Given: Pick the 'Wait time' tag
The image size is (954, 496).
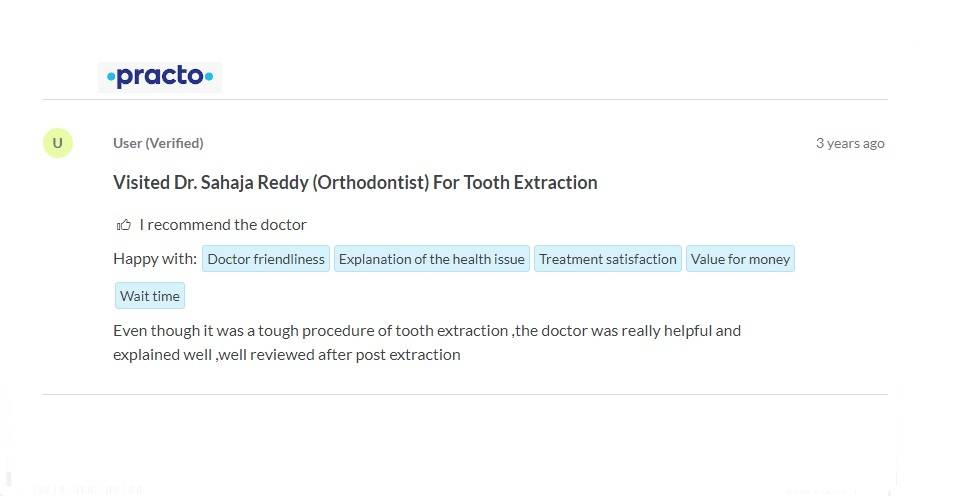Looking at the screenshot, I should 150,296.
